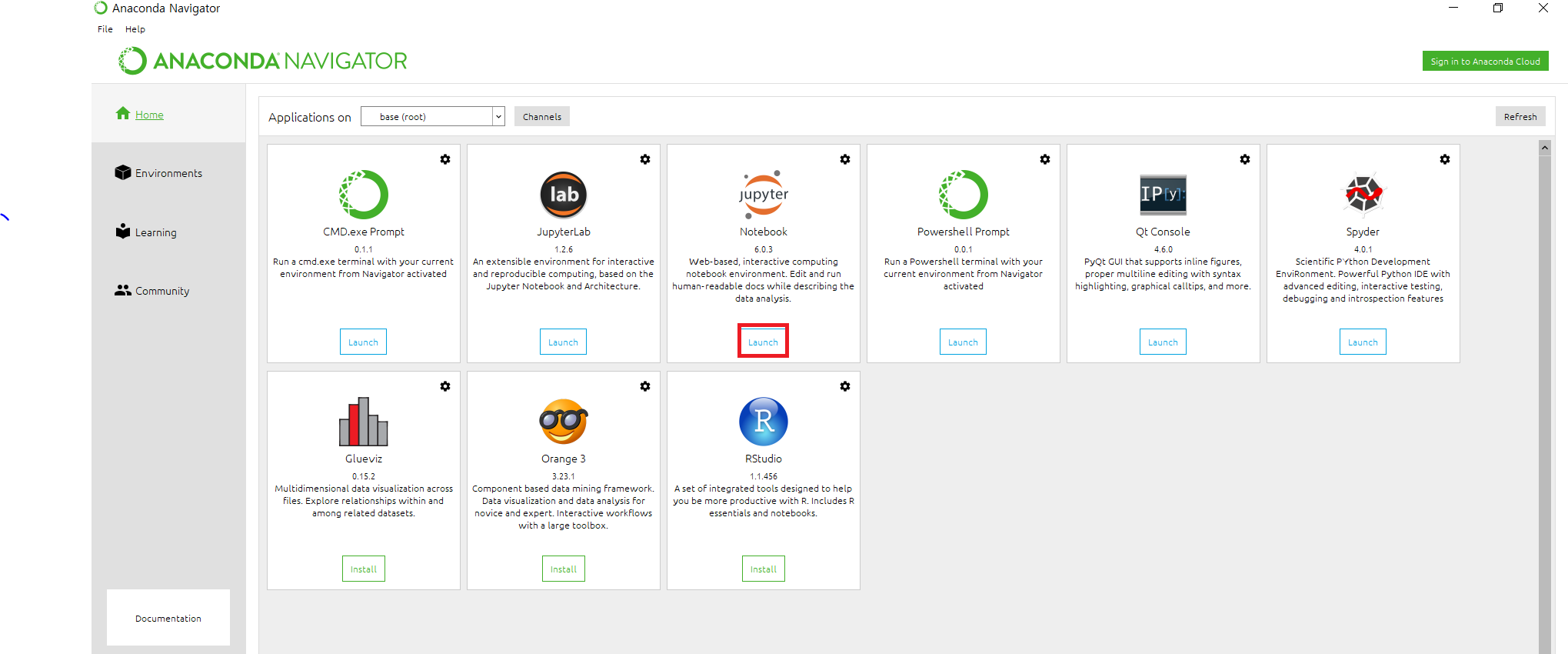The height and width of the screenshot is (654, 1568).
Task: Open settings gear on Spyder card
Action: [x=1445, y=159]
